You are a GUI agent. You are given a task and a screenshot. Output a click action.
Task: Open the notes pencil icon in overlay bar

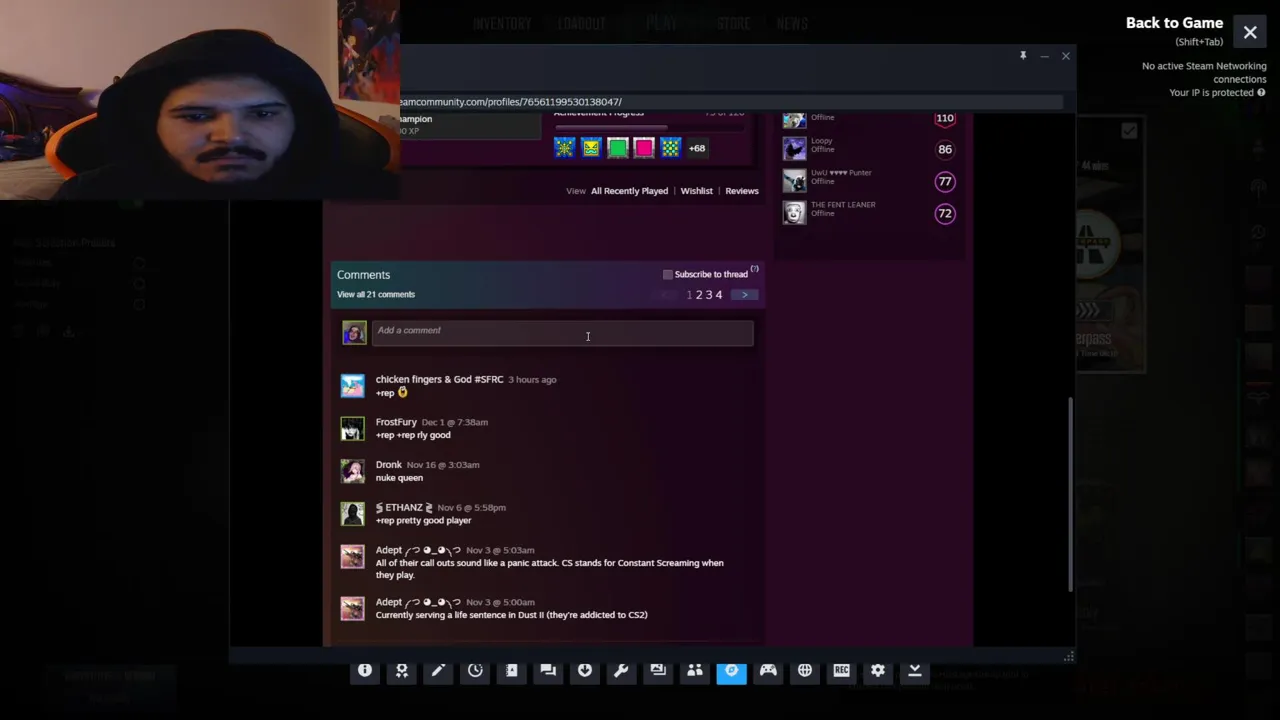click(438, 671)
